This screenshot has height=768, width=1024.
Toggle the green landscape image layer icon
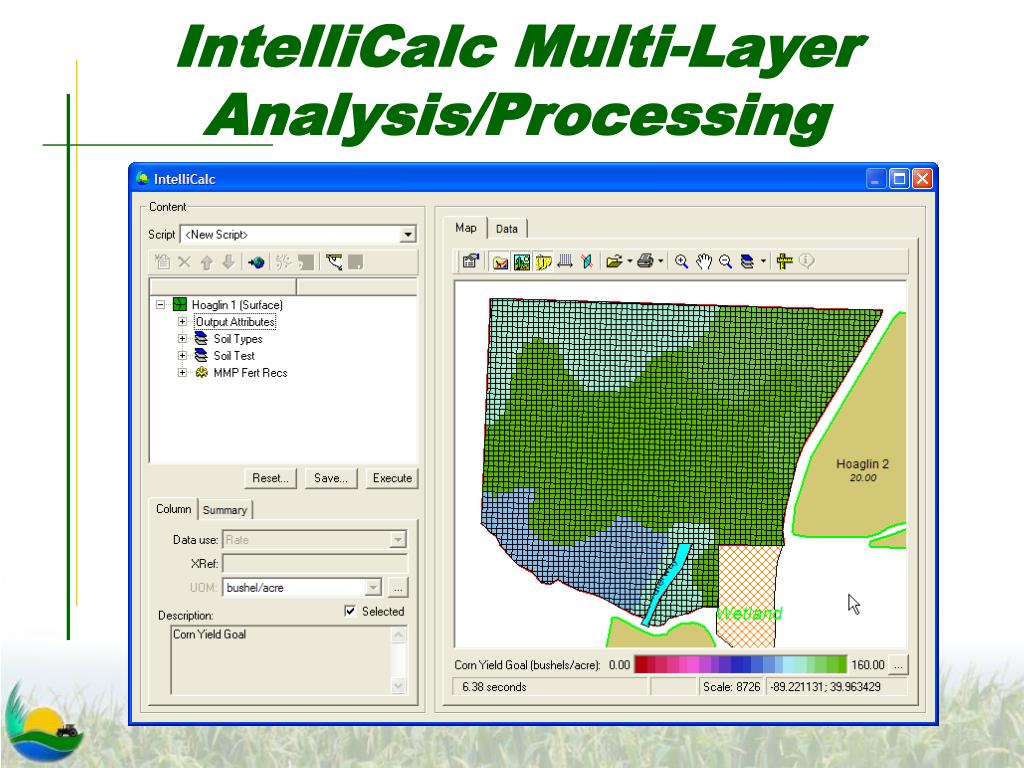522,263
